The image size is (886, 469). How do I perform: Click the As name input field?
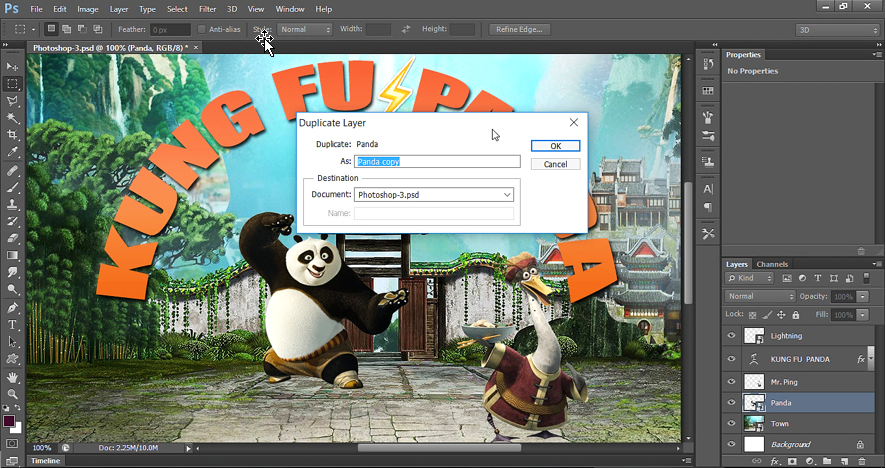pyautogui.click(x=437, y=162)
